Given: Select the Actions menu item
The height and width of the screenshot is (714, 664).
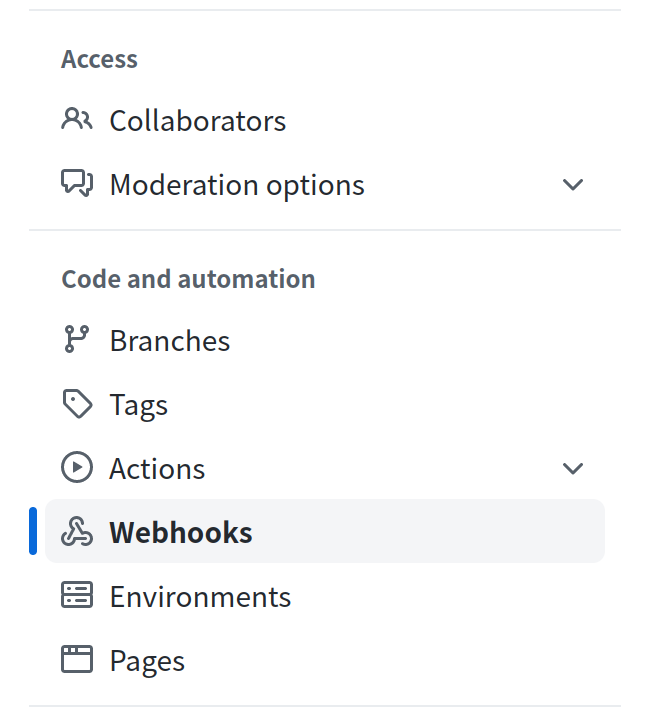Looking at the screenshot, I should [157, 469].
